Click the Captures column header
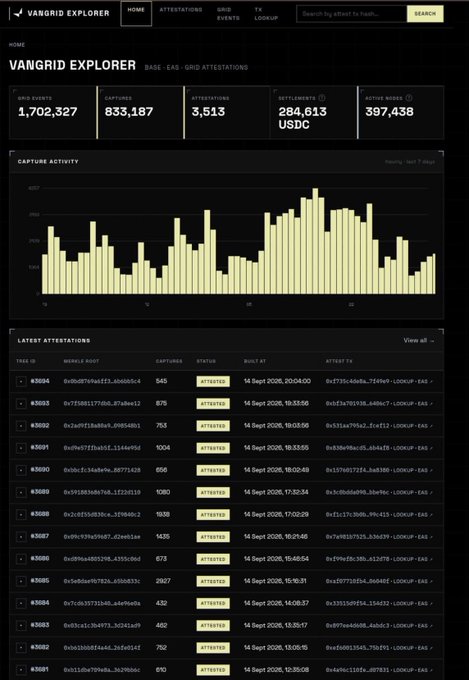Image resolution: width=469 pixels, height=680 pixels. (x=169, y=361)
